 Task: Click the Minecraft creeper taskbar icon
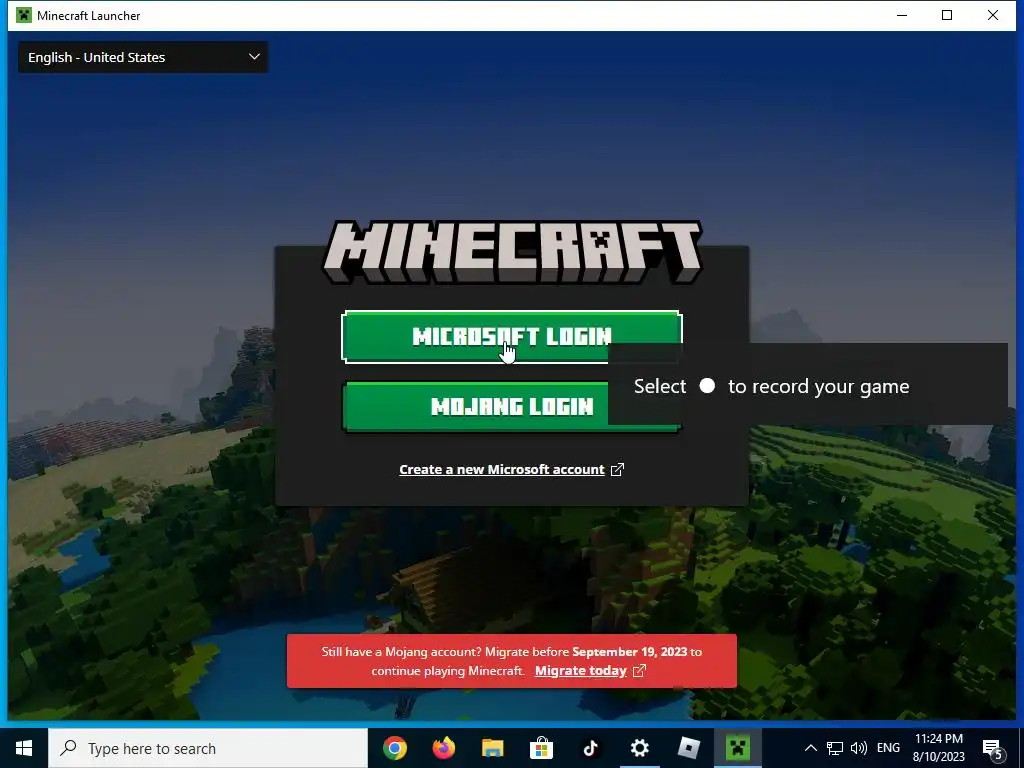point(737,748)
